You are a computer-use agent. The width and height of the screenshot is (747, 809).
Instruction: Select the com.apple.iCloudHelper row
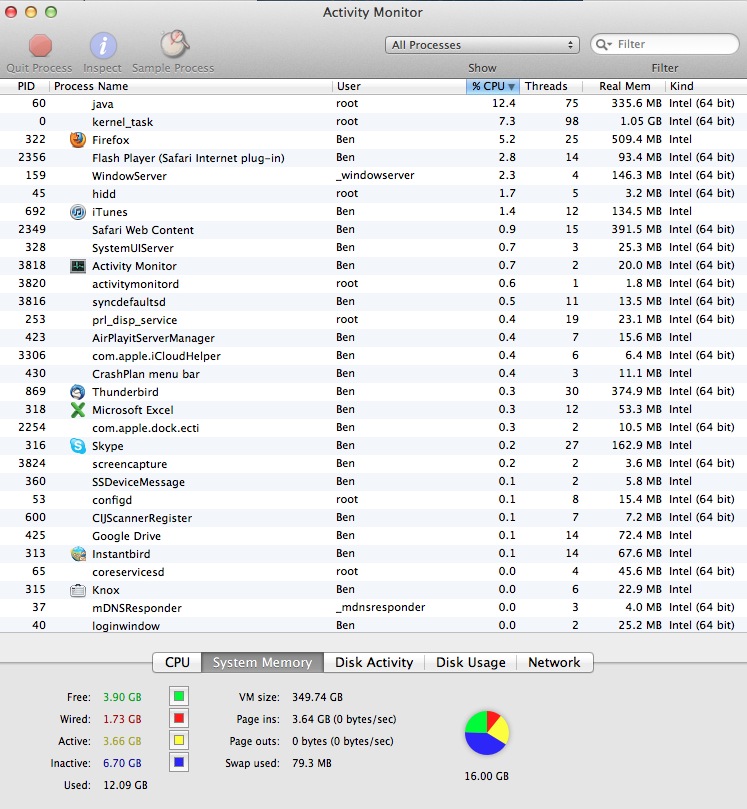[x=374, y=355]
